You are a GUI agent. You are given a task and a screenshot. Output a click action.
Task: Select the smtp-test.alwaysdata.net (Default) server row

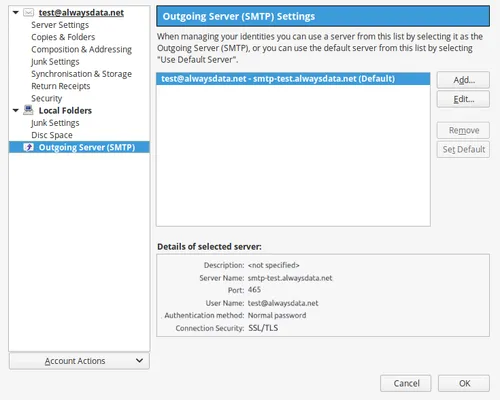(x=293, y=79)
